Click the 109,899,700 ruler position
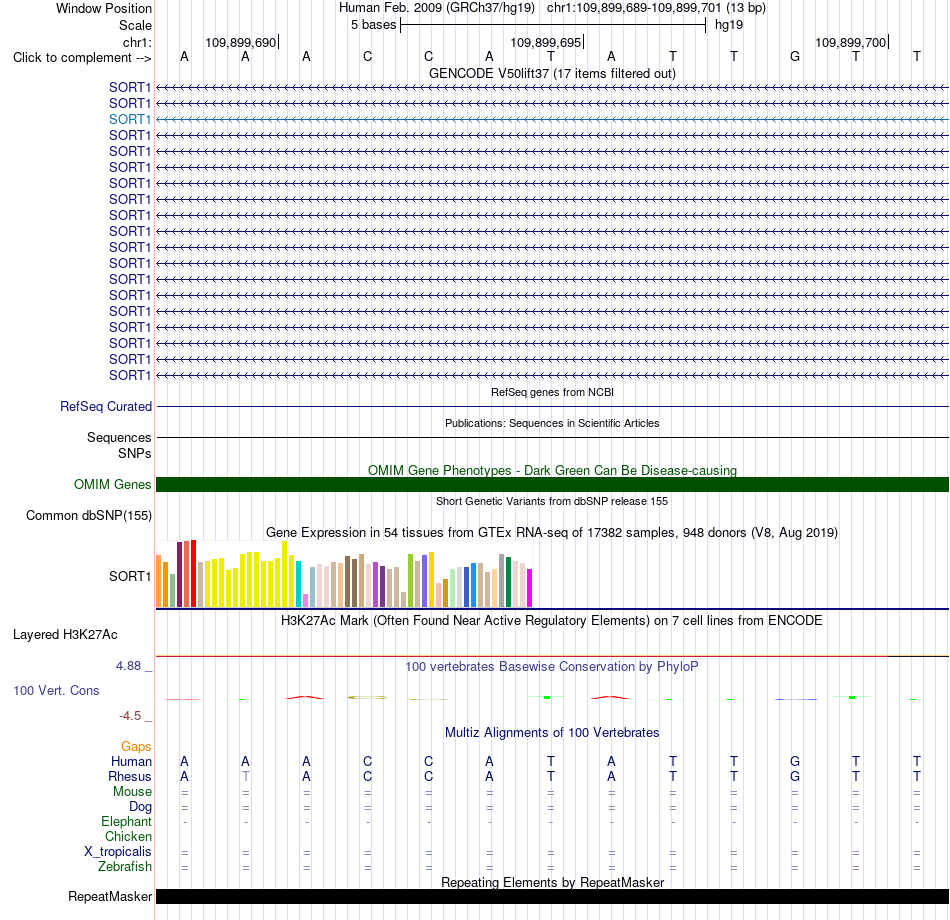 click(851, 42)
